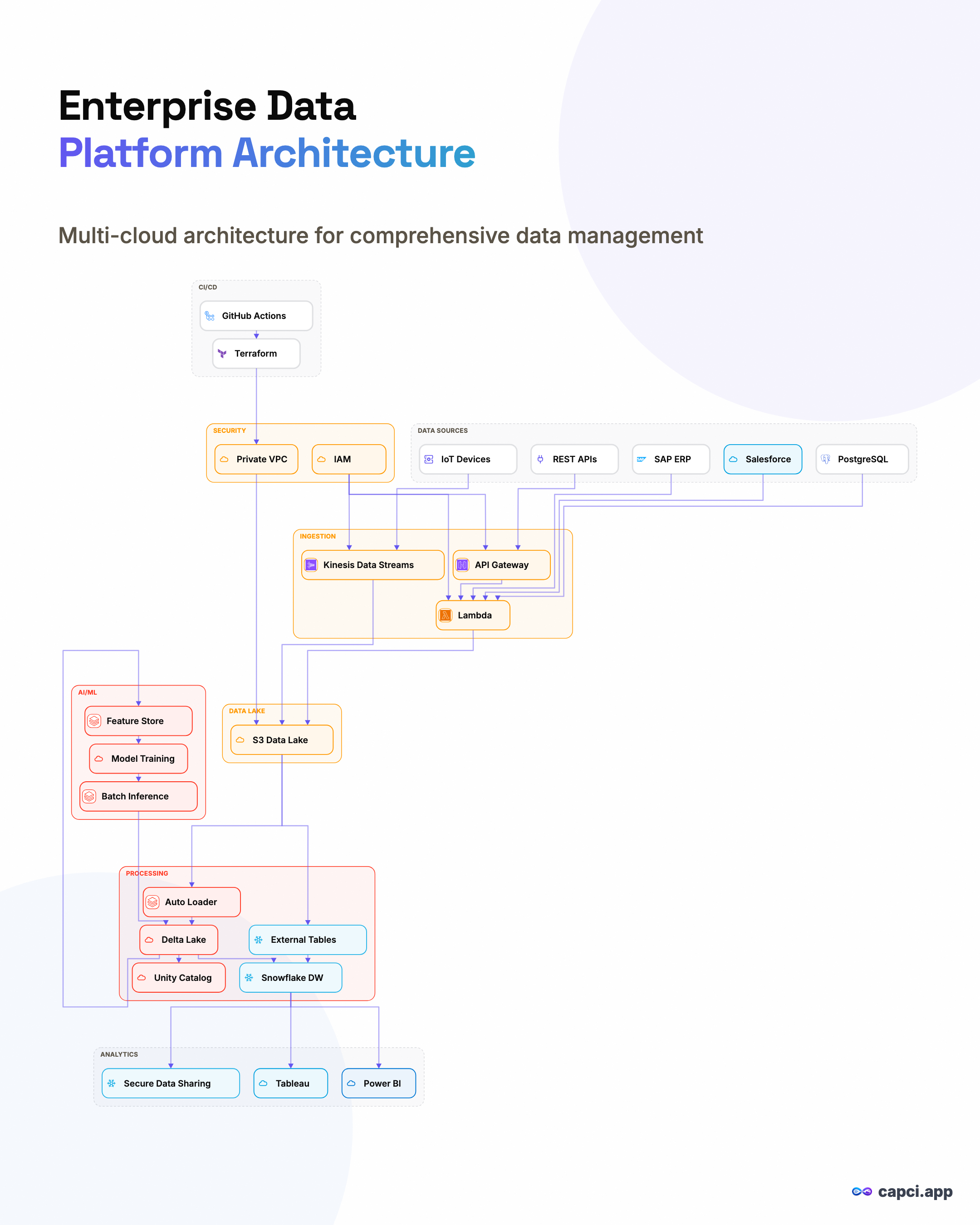Click the Platform Architecture title text

point(267,153)
